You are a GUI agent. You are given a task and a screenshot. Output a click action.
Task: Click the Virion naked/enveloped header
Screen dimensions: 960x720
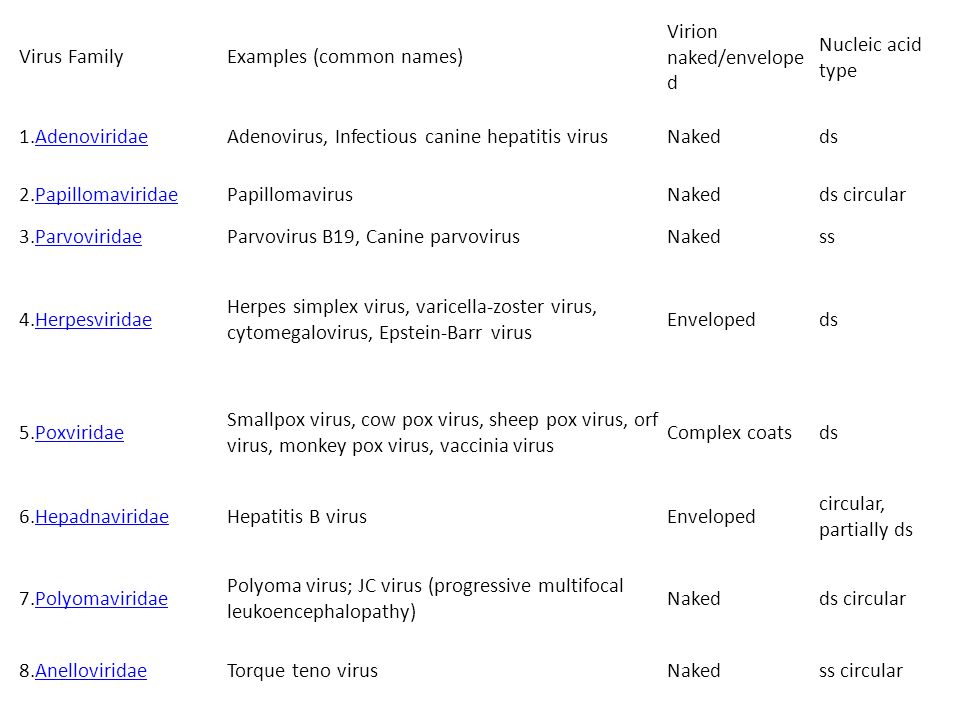click(x=735, y=57)
